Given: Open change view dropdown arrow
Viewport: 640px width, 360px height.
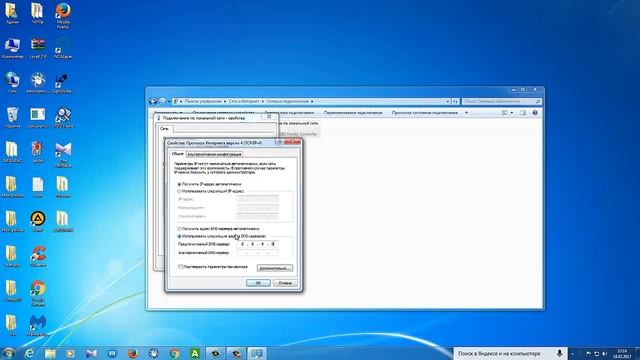Looking at the screenshot, I should tap(511, 113).
